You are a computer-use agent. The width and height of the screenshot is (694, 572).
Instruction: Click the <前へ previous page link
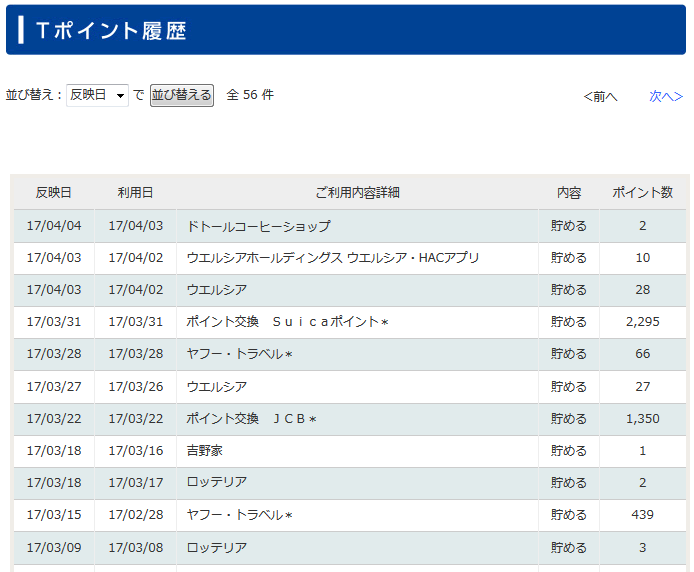click(600, 96)
